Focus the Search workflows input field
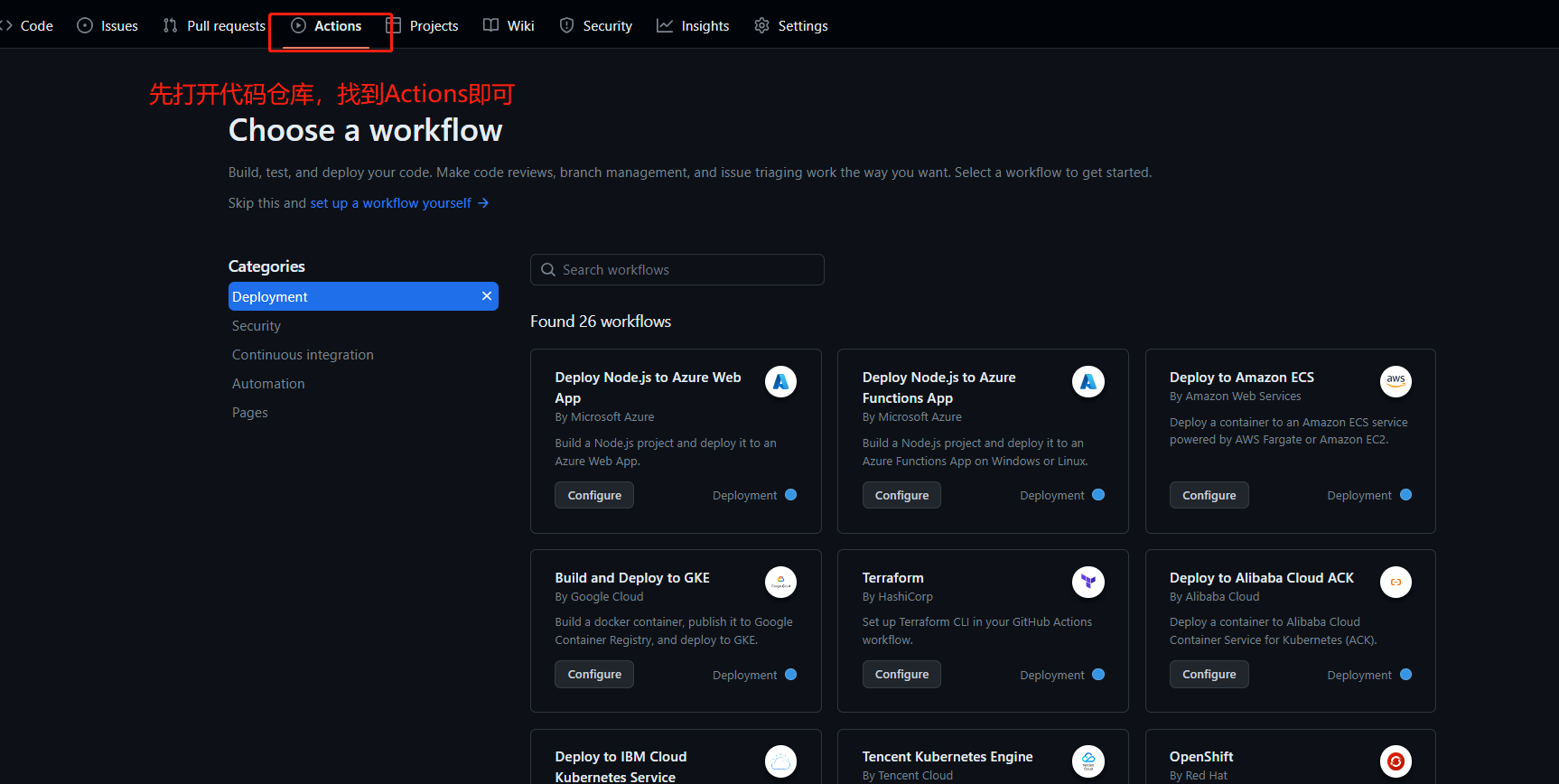The image size is (1559, 784). tap(677, 270)
